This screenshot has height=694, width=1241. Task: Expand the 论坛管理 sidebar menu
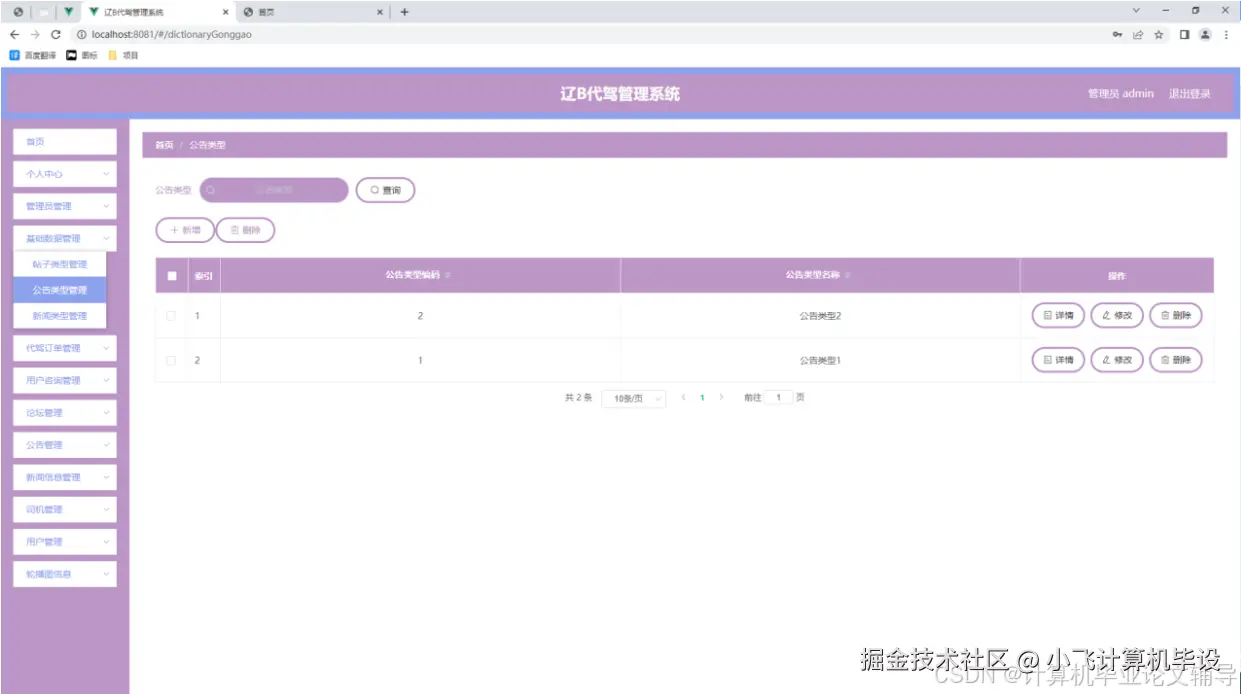point(65,412)
